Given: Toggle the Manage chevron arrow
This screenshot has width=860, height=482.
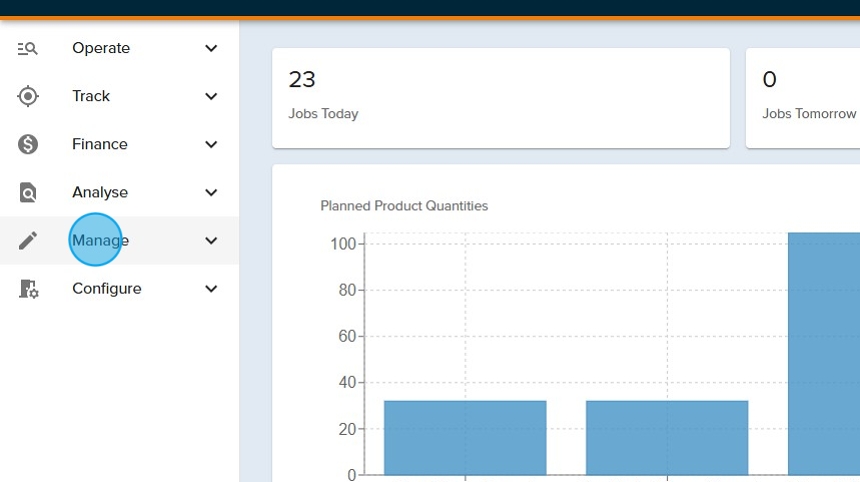Looking at the screenshot, I should click(211, 240).
